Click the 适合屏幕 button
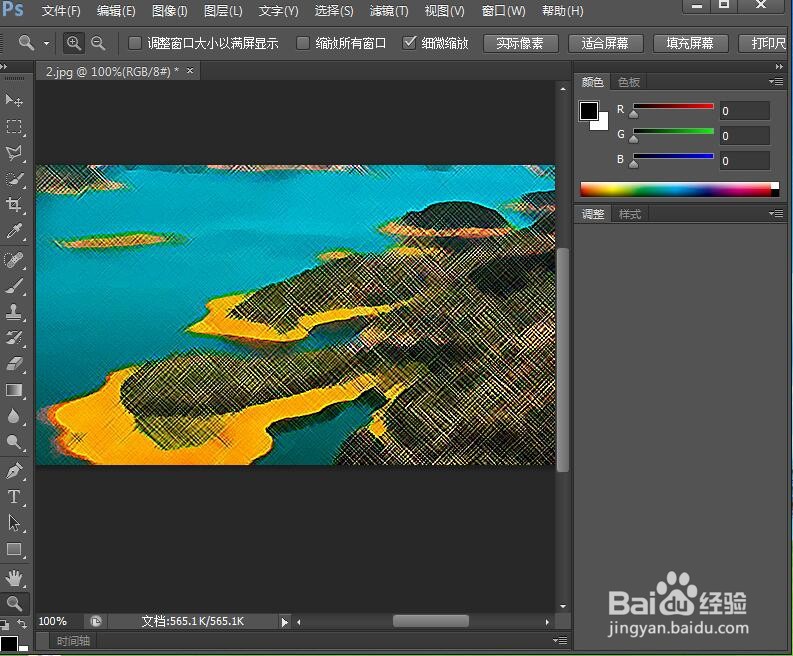This screenshot has height=656, width=793. [605, 43]
